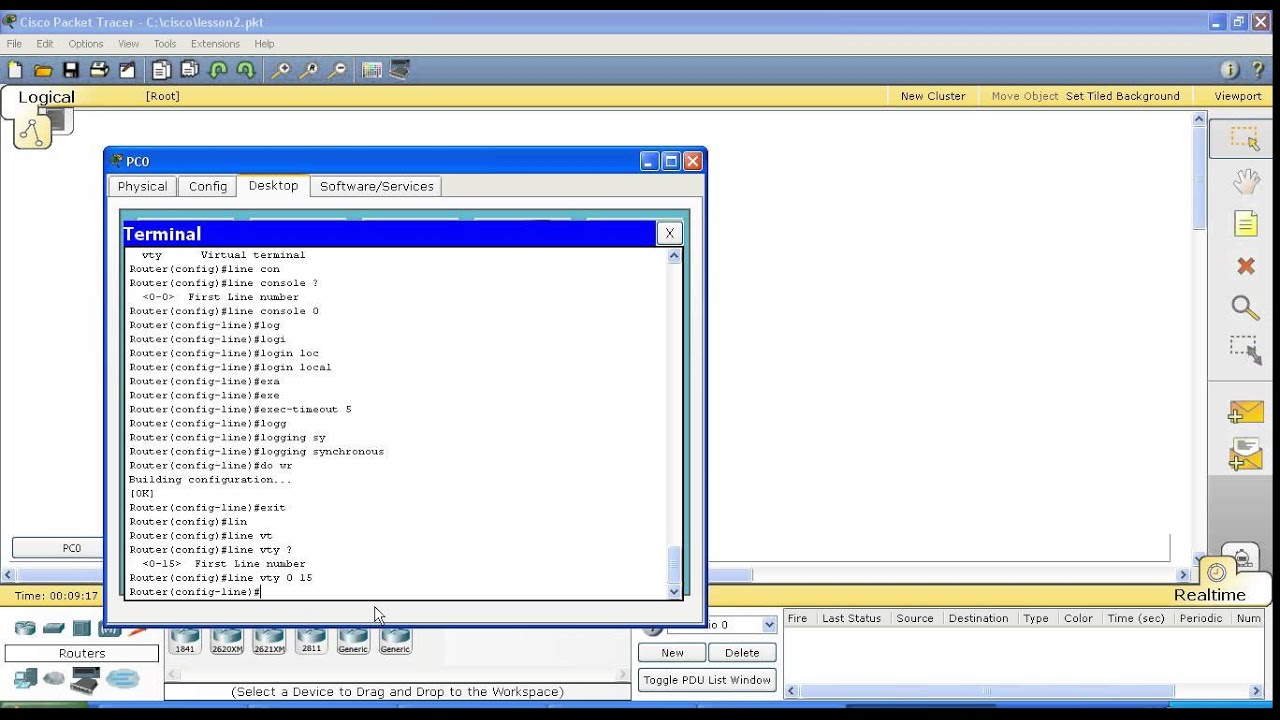Open the File menu
The width and height of the screenshot is (1280, 720).
click(x=14, y=44)
